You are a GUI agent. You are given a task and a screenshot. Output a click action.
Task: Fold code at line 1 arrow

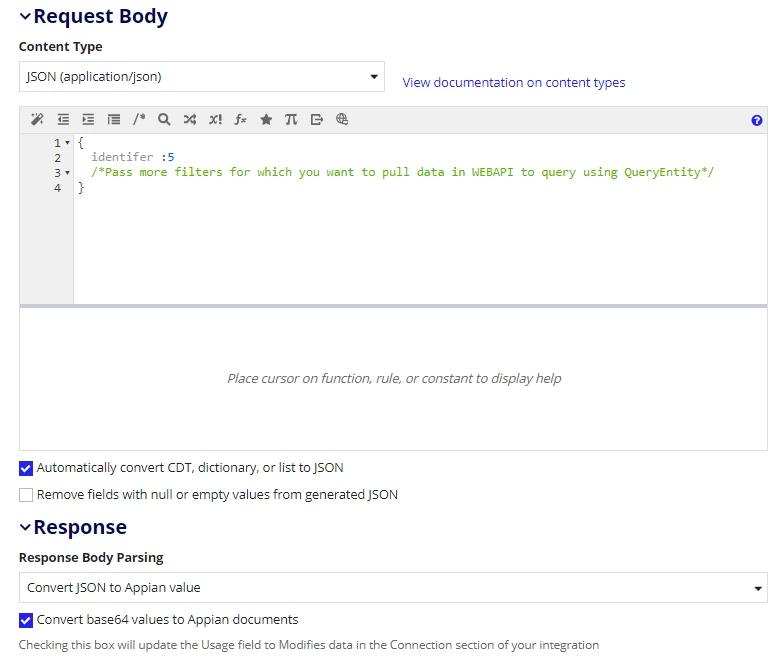(x=68, y=143)
